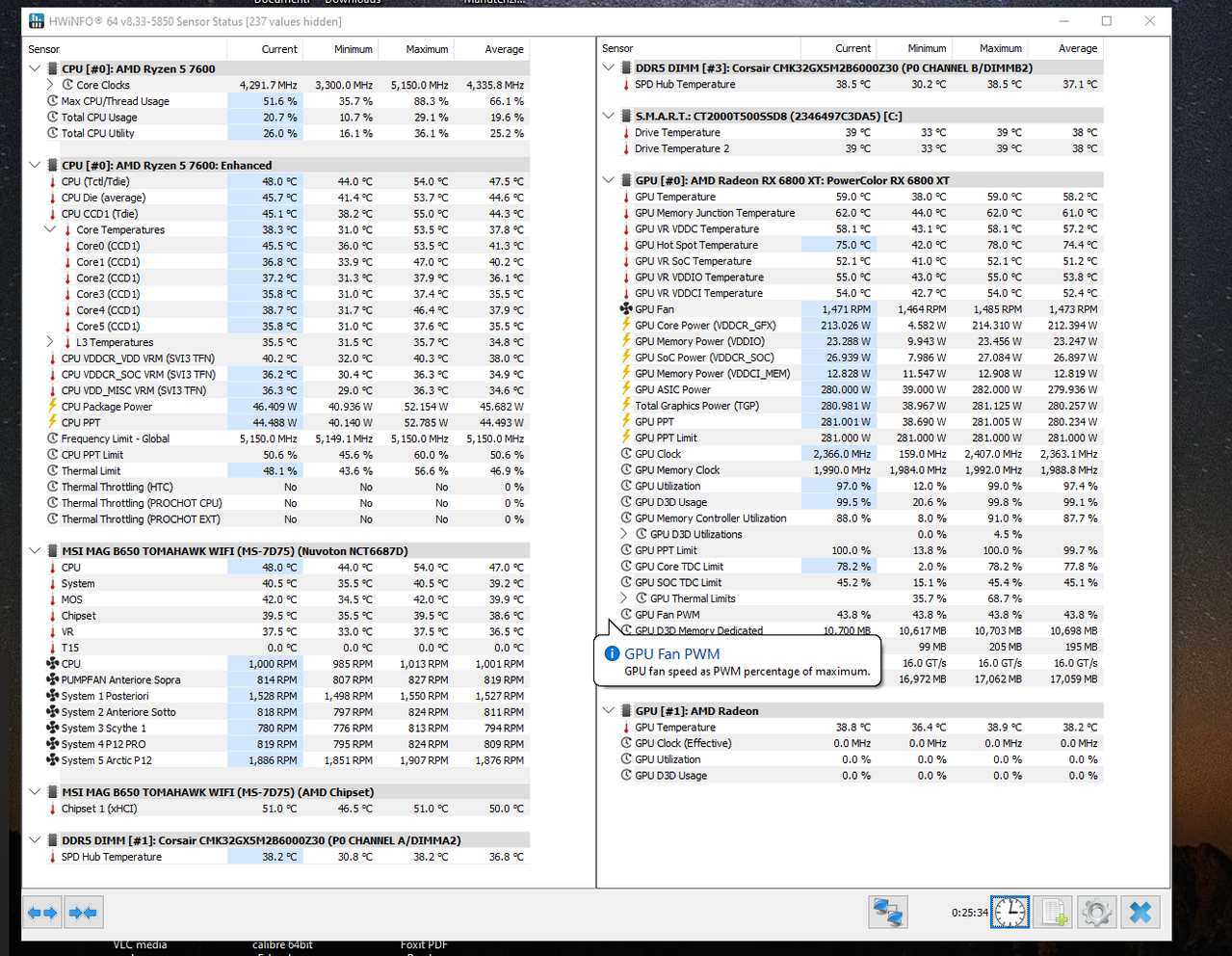Click the expand sensor panes arrows button
This screenshot has width=1232, height=956.
tap(42, 913)
